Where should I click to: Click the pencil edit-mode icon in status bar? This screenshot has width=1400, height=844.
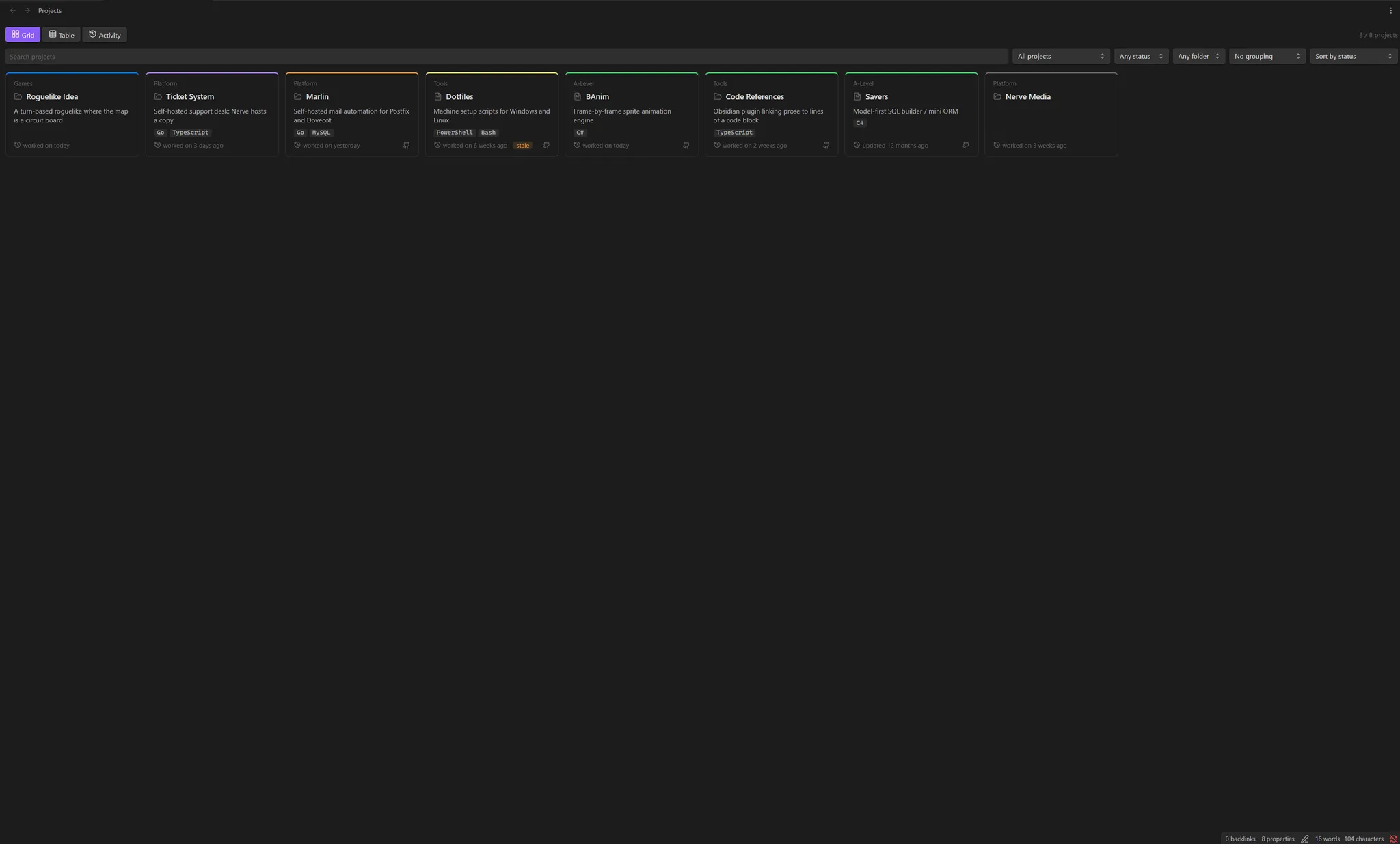1304,839
